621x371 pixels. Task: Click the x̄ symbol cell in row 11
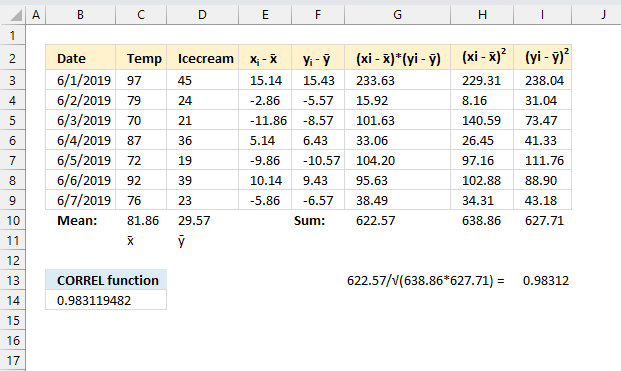point(141,240)
